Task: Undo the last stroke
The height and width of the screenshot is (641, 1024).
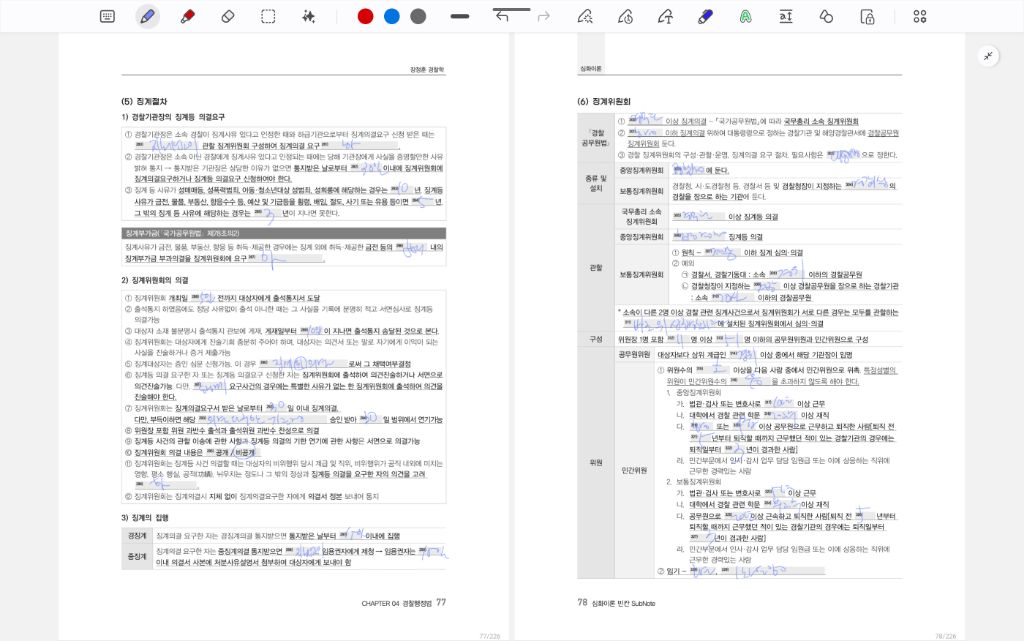Action: tap(502, 16)
